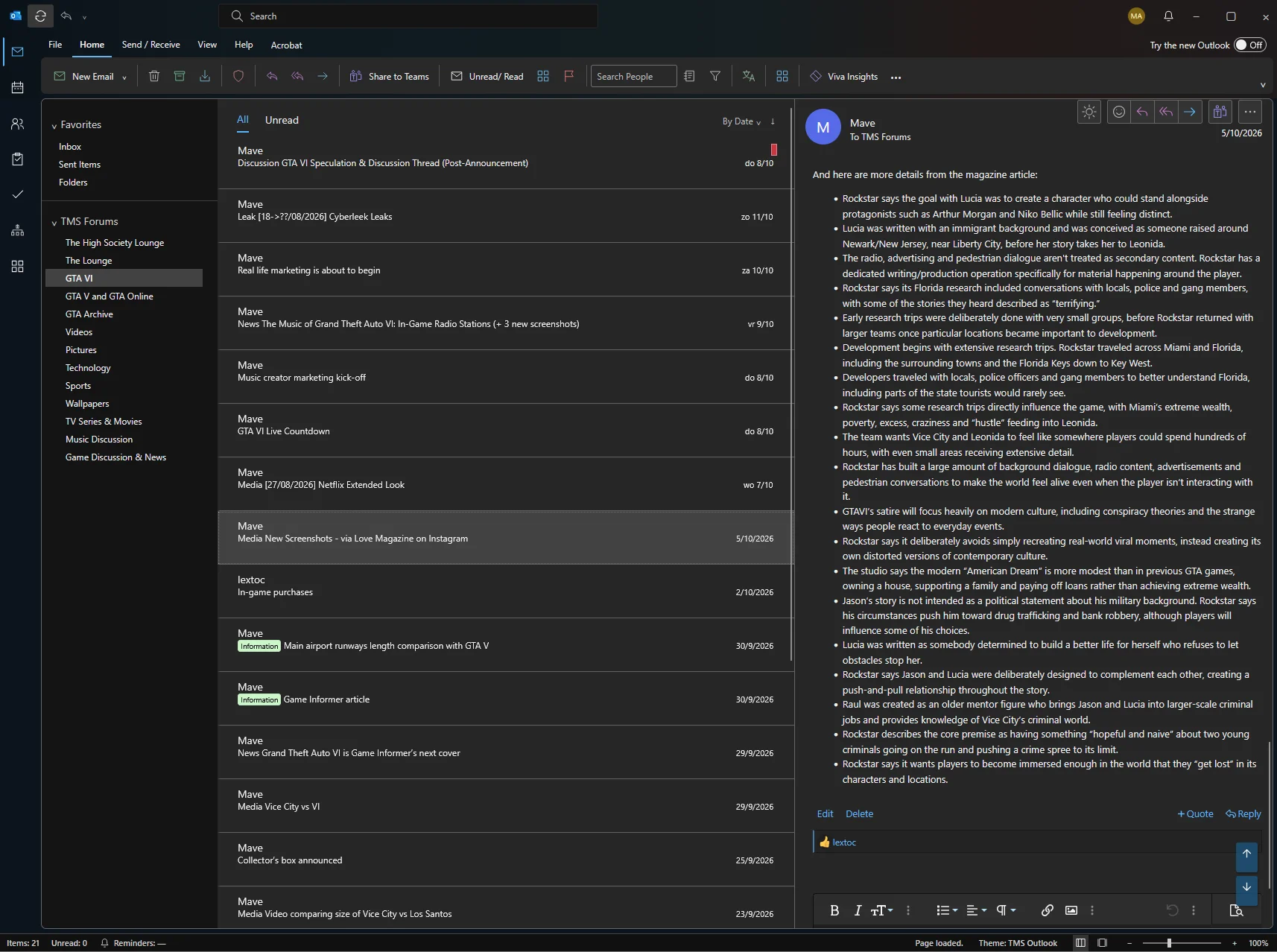Open notifications bell in the title bar
1277x952 pixels.
tap(1168, 16)
